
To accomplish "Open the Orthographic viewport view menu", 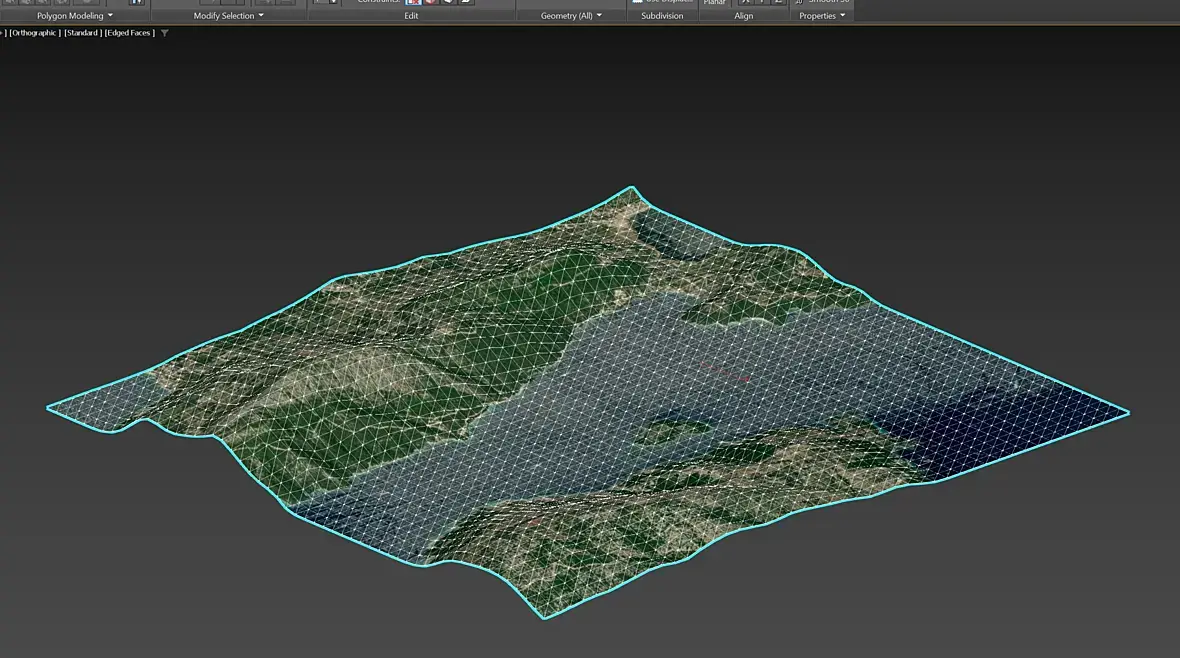I will tap(35, 33).
